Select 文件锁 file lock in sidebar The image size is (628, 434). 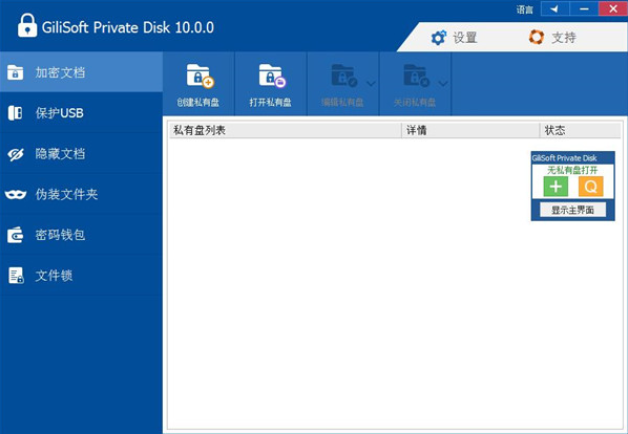[54, 275]
